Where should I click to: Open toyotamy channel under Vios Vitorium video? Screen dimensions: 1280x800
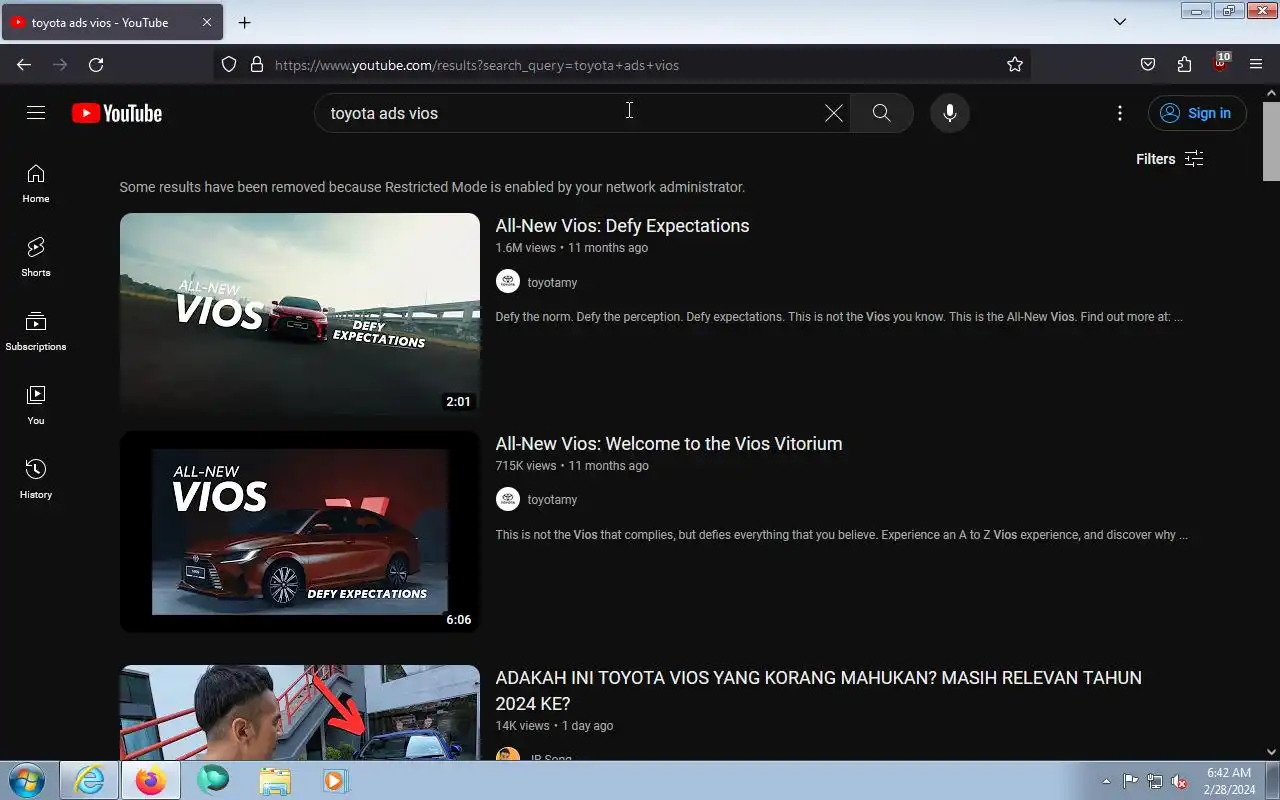point(552,500)
